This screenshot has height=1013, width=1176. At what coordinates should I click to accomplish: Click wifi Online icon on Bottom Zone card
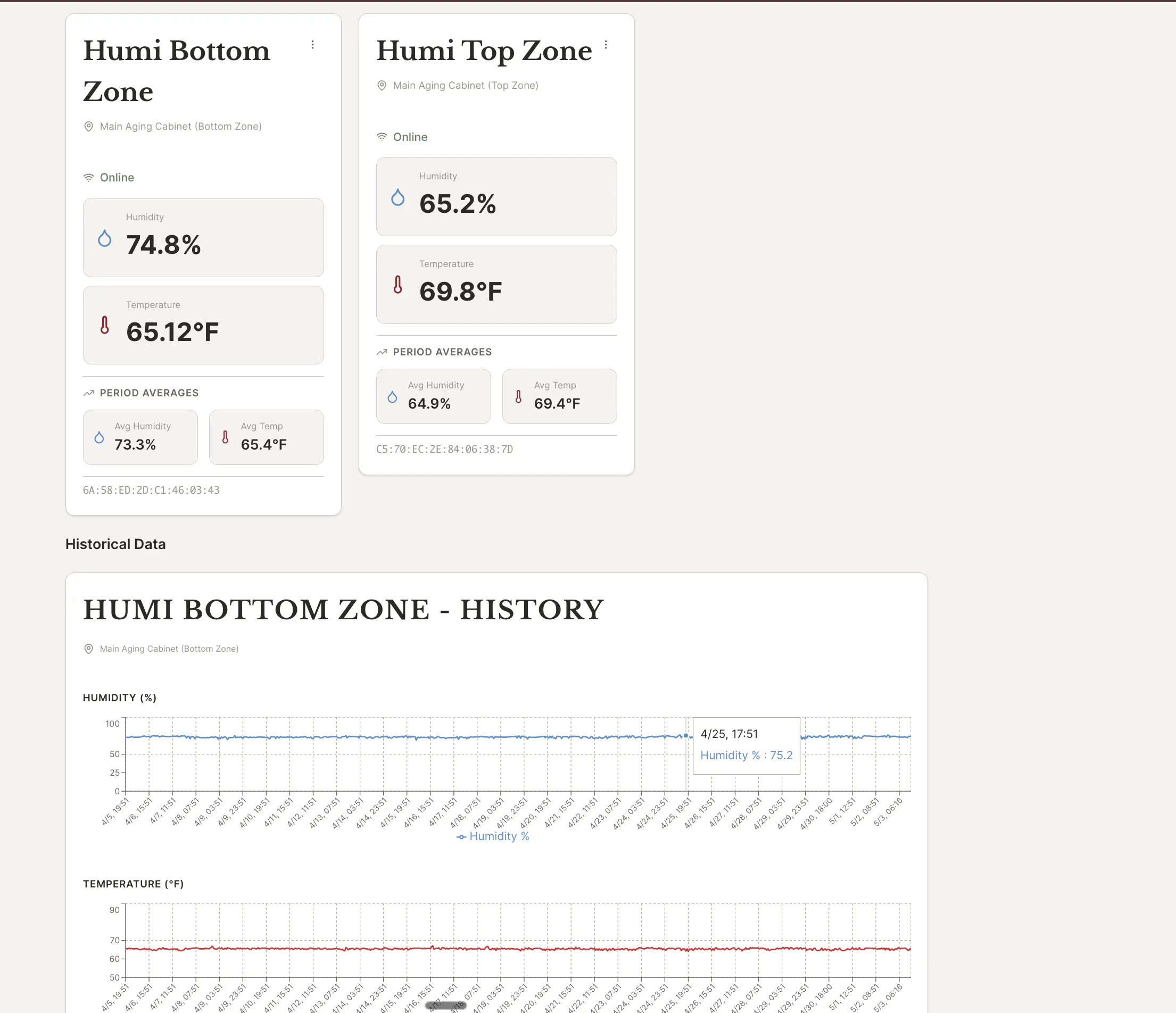click(88, 178)
